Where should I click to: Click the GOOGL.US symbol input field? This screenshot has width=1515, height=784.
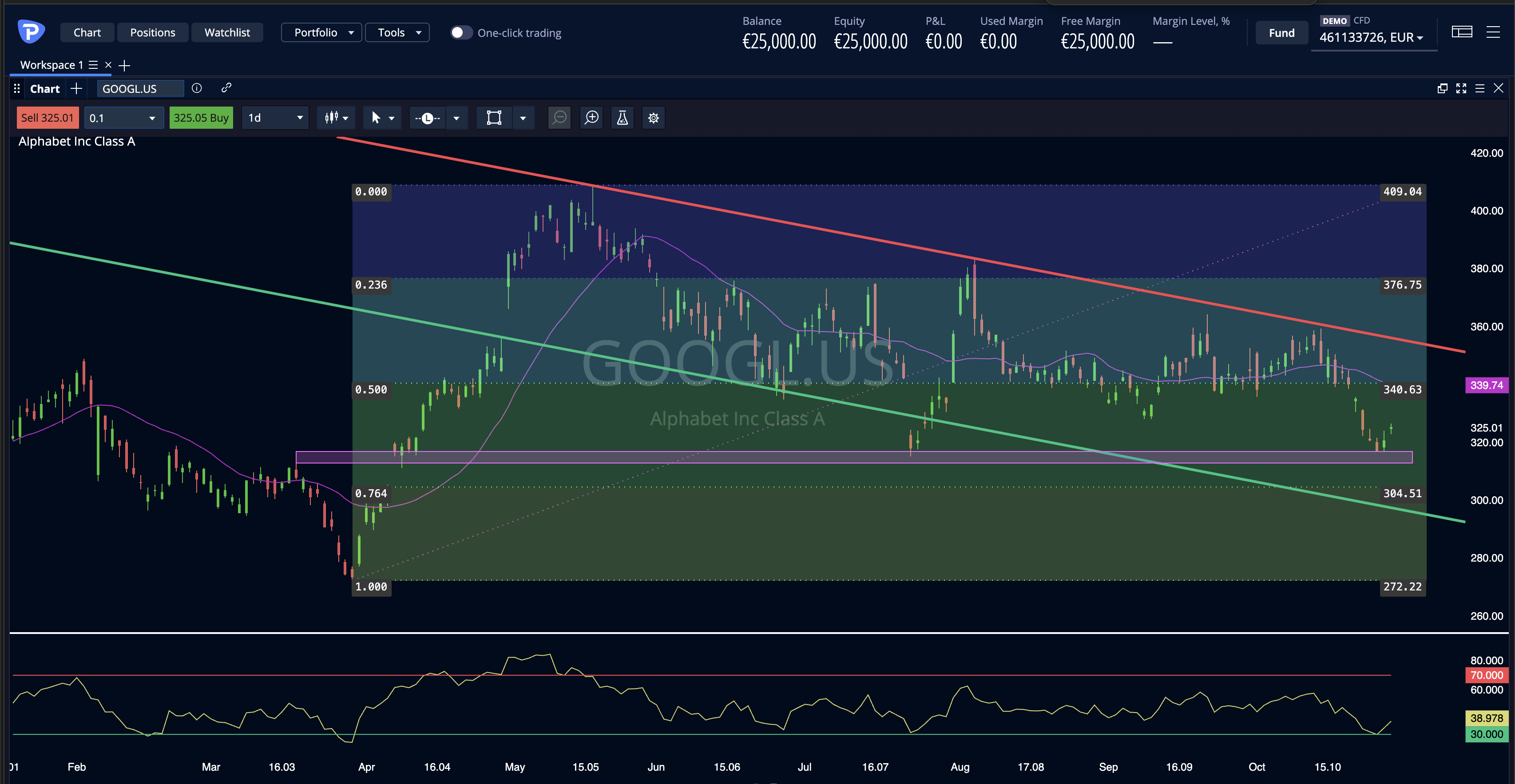141,88
